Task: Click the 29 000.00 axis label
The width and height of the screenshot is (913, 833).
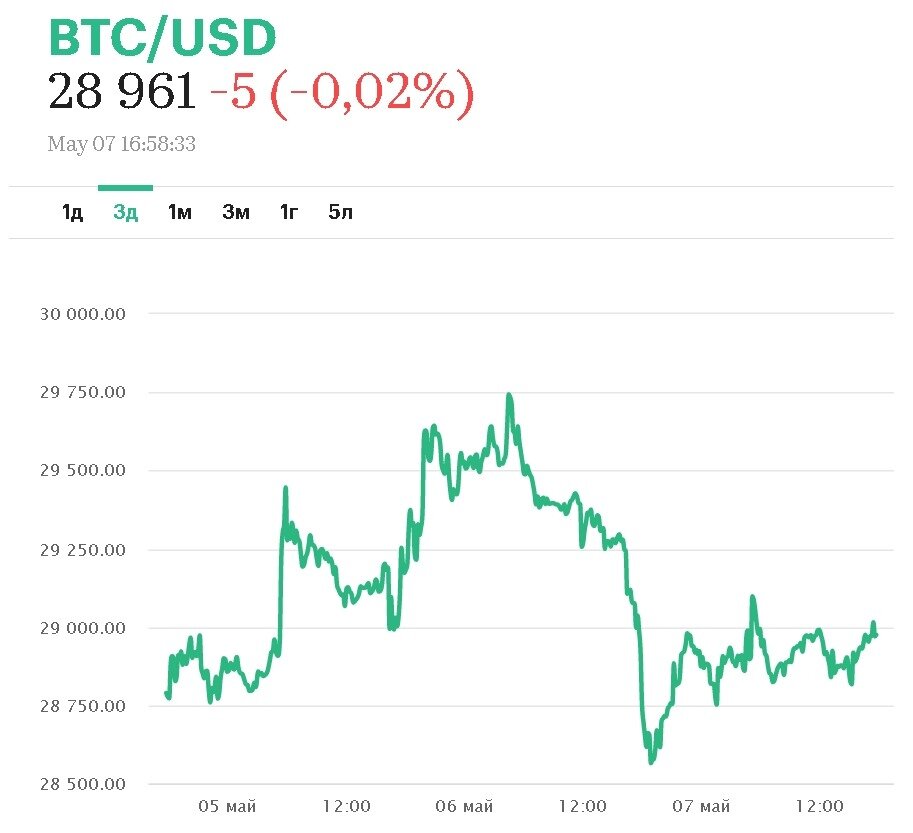Action: (x=83, y=628)
